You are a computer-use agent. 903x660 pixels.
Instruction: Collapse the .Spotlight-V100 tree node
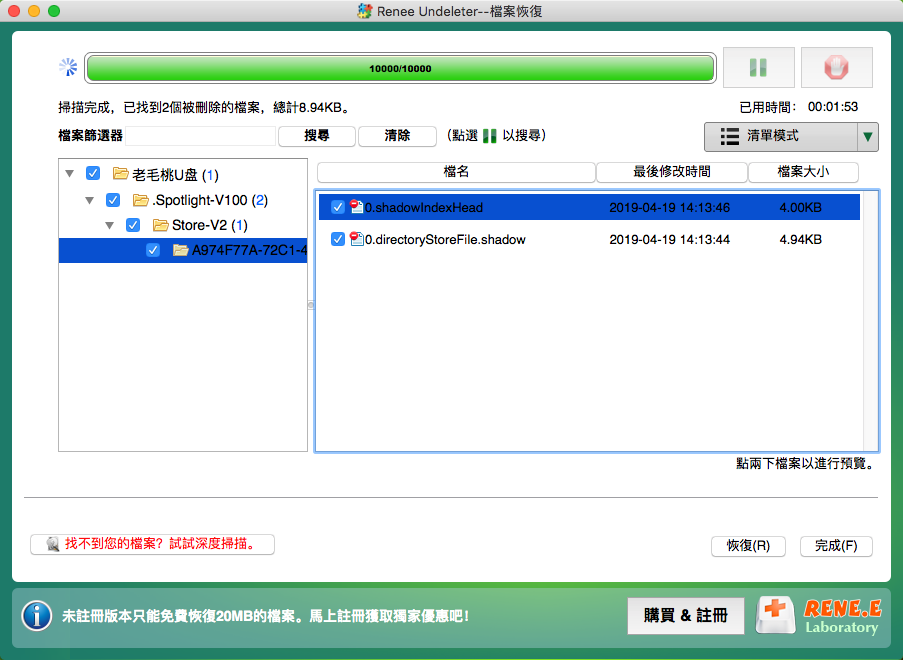point(89,200)
